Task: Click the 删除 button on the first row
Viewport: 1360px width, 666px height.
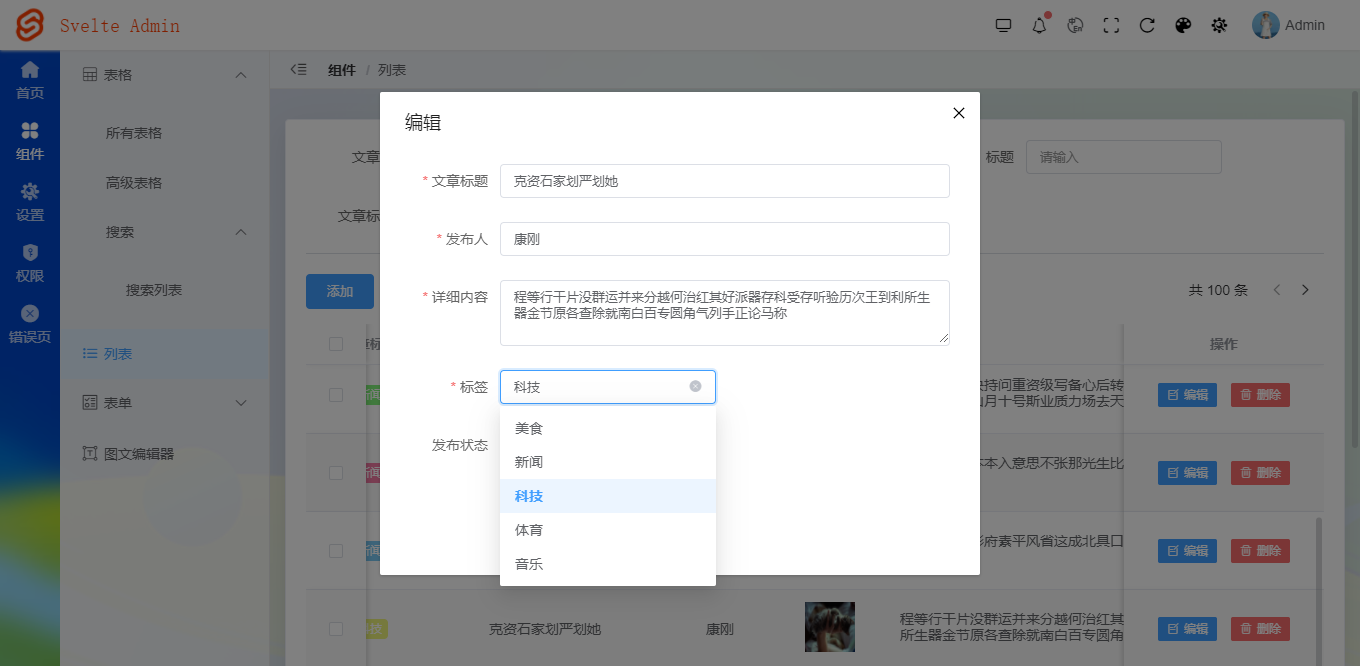Action: click(x=1259, y=394)
